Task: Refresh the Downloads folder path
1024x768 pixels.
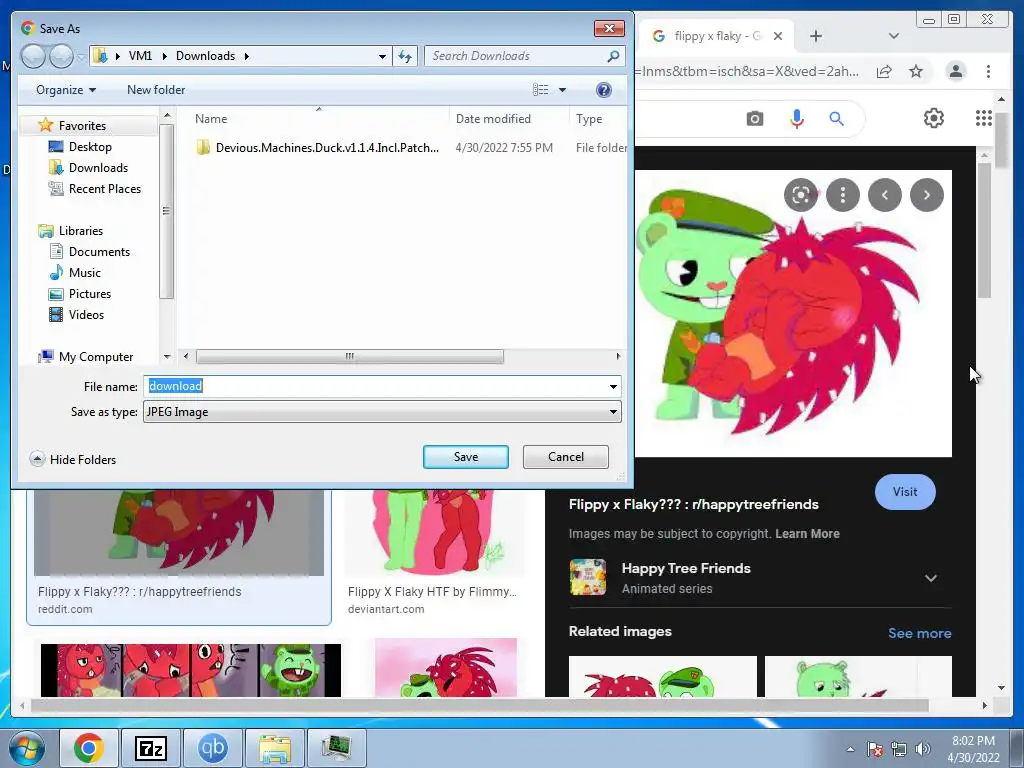Action: point(405,56)
